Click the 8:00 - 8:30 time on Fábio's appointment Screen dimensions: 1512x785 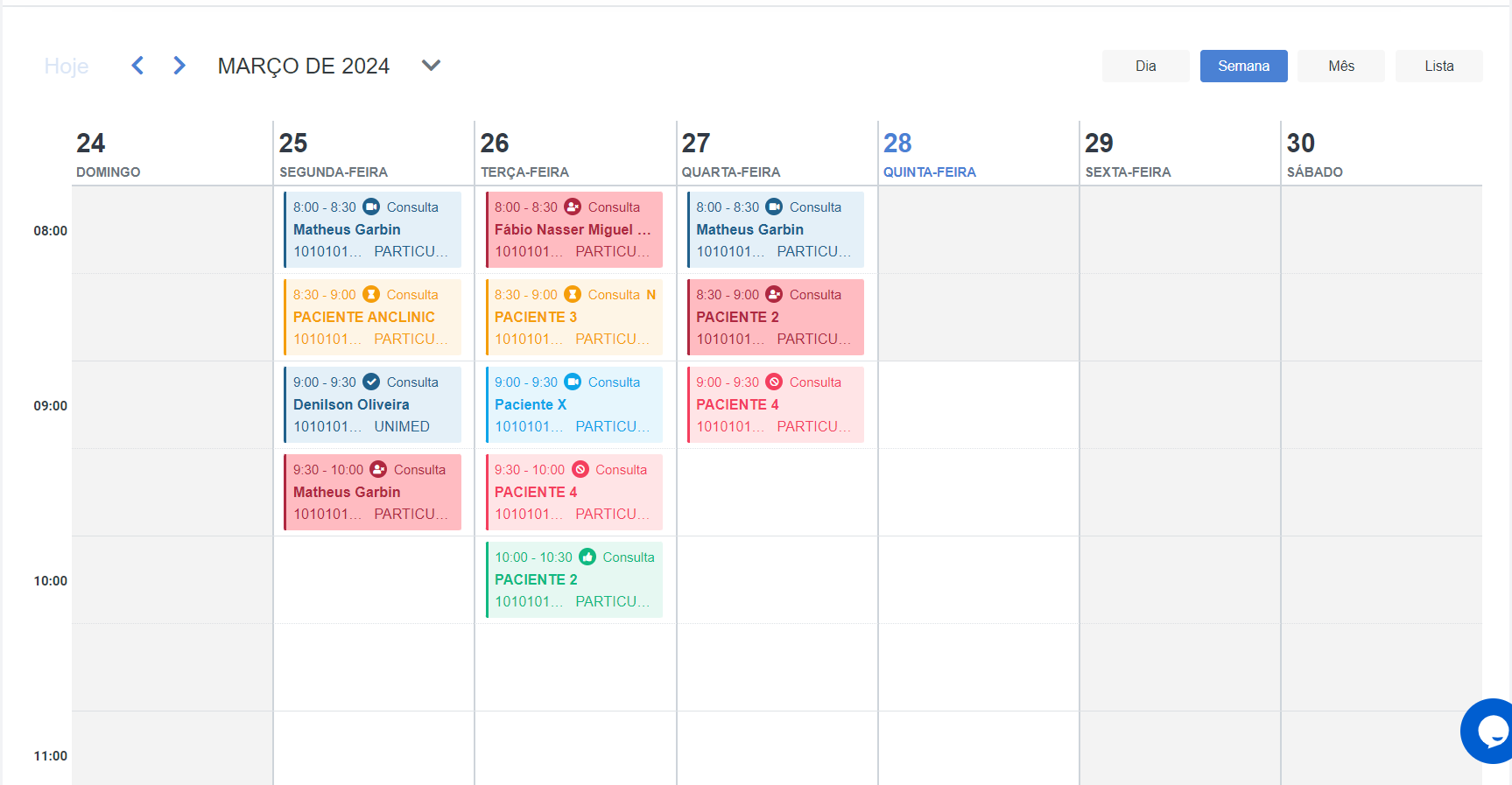click(526, 207)
